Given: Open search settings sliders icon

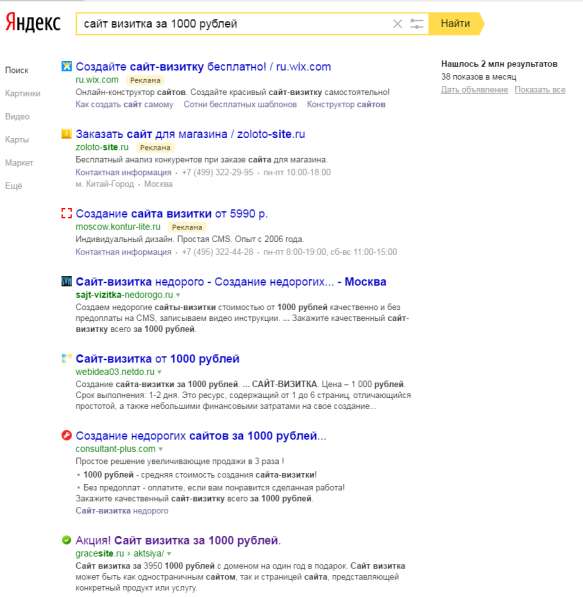Looking at the screenshot, I should (x=417, y=24).
